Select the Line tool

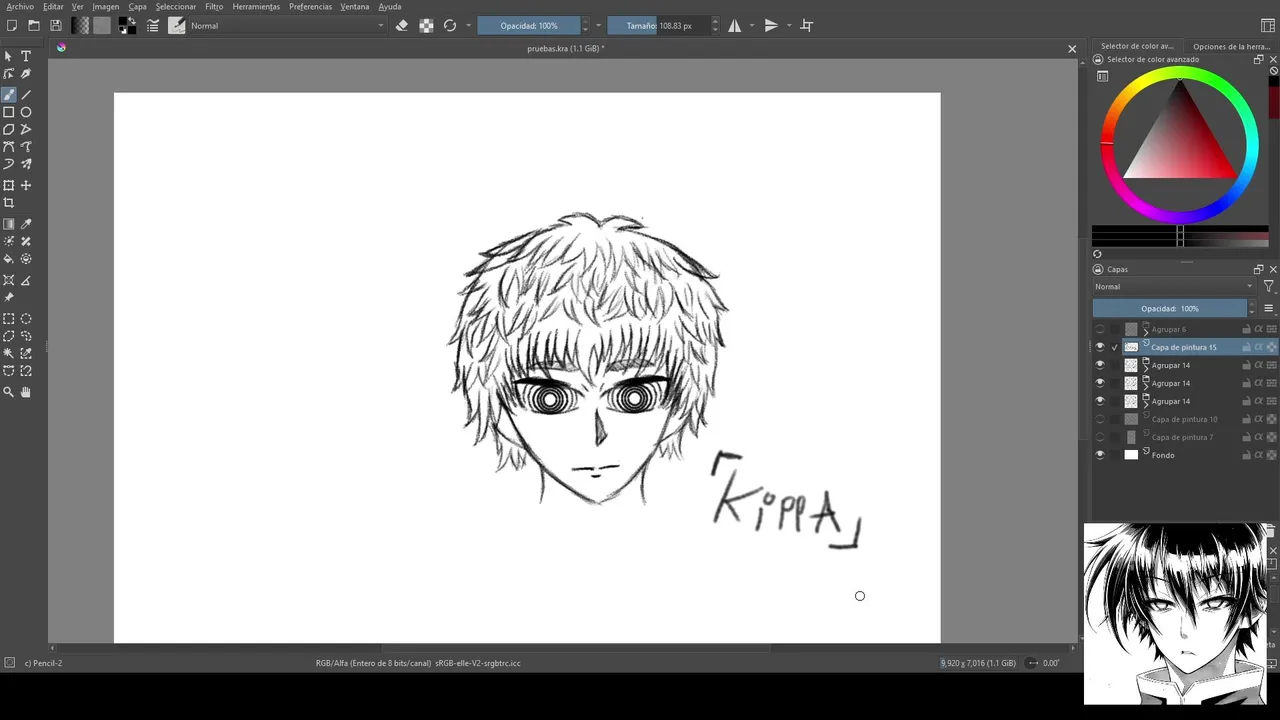(26, 95)
